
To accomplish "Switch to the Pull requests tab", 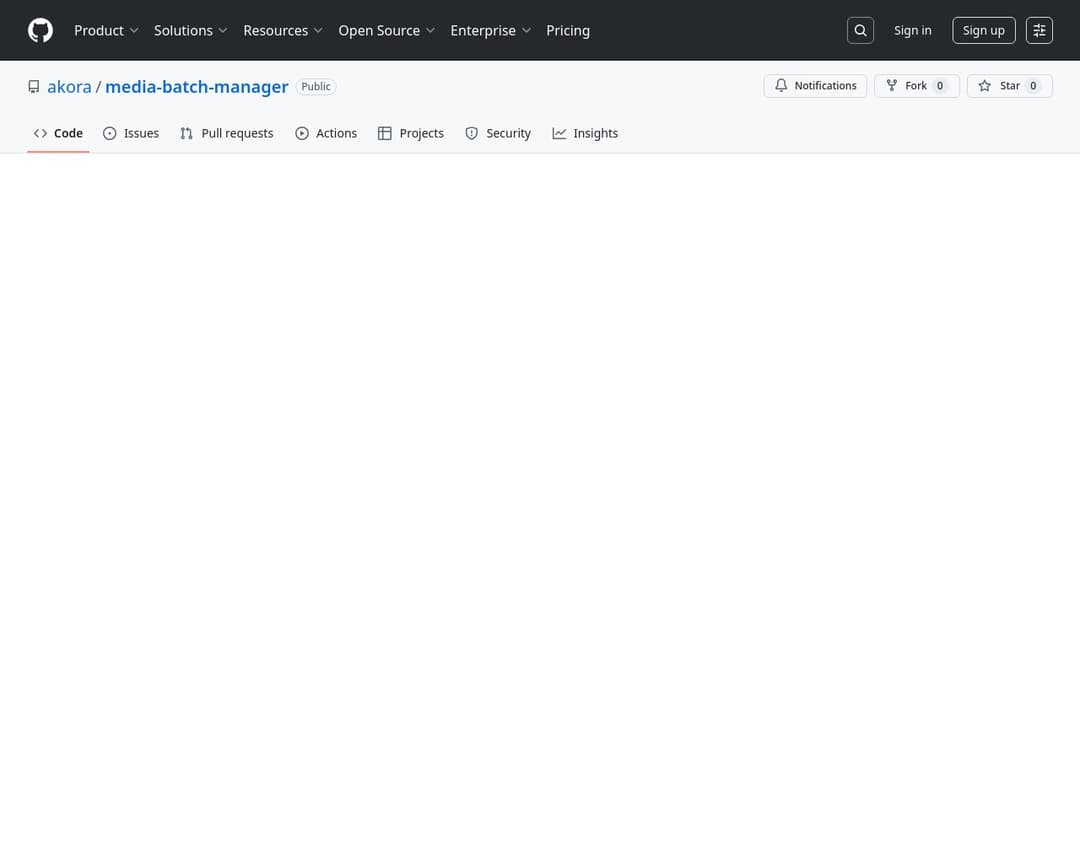I will coord(227,134).
